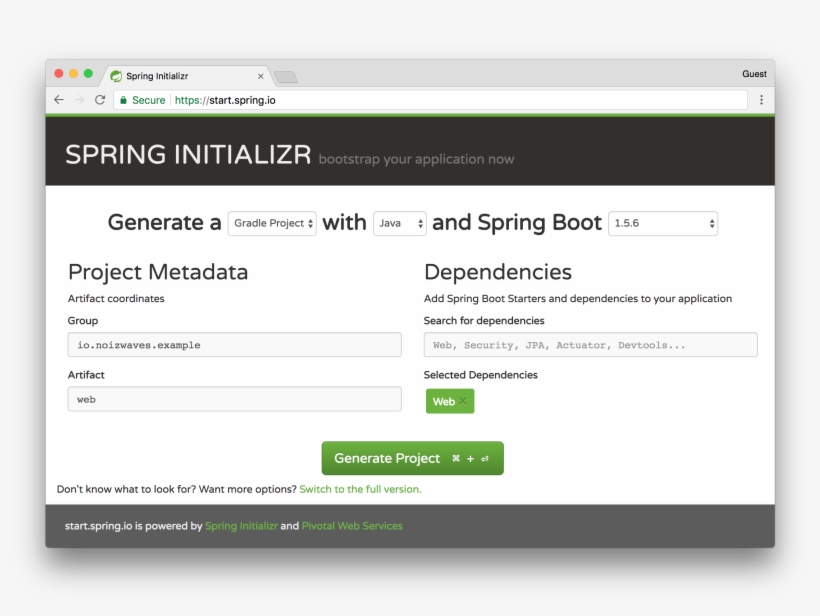The height and width of the screenshot is (616, 820).
Task: Click the browser forward arrow
Action: pos(78,100)
